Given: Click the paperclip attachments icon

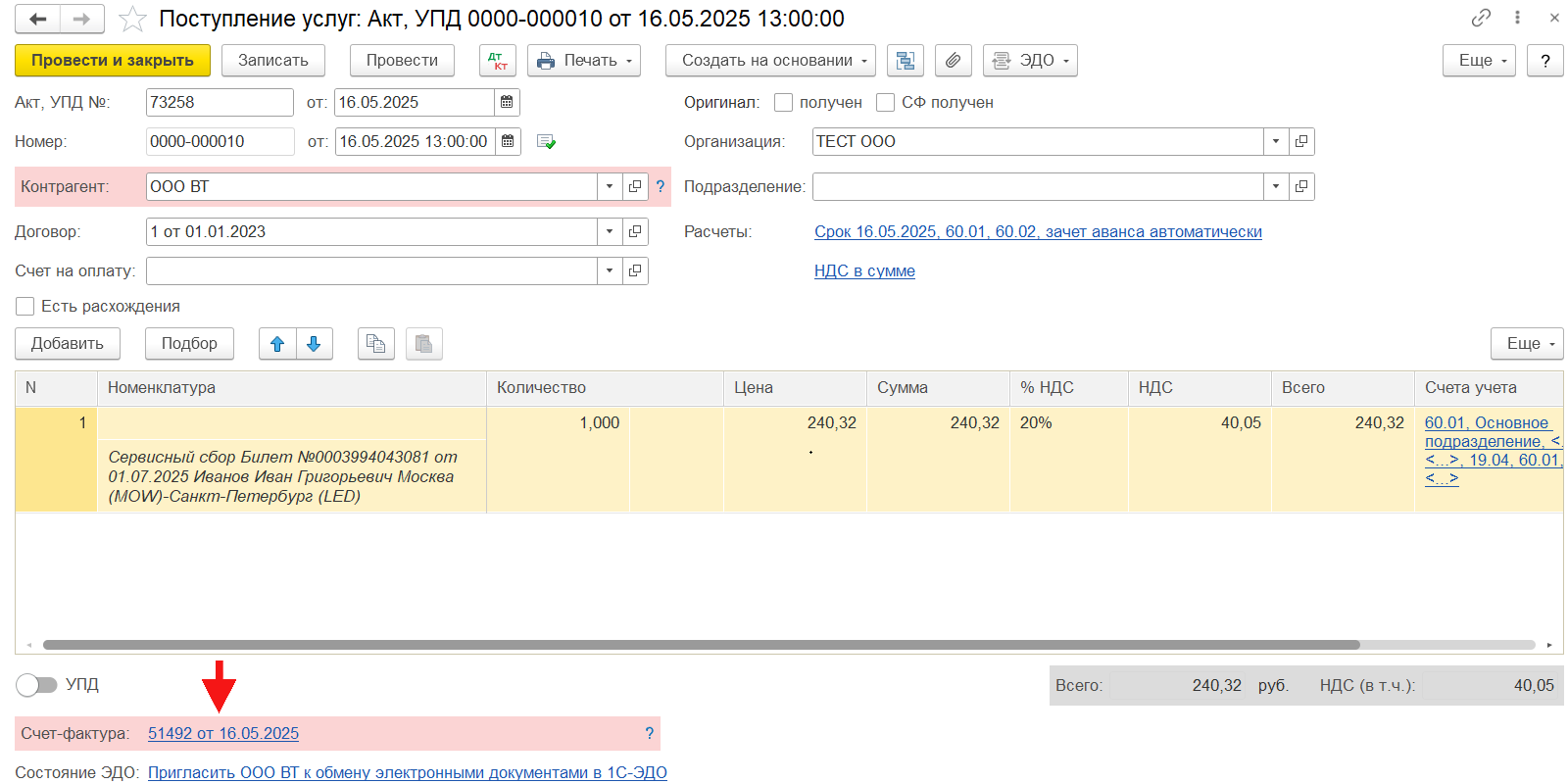Looking at the screenshot, I should point(953,61).
